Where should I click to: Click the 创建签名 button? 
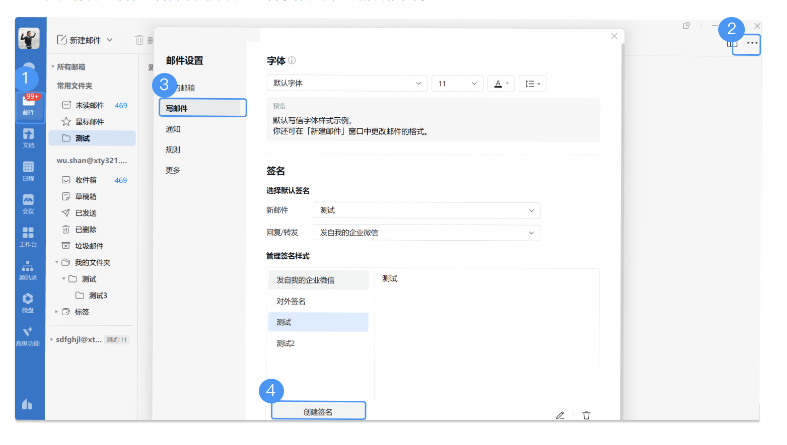tap(318, 411)
